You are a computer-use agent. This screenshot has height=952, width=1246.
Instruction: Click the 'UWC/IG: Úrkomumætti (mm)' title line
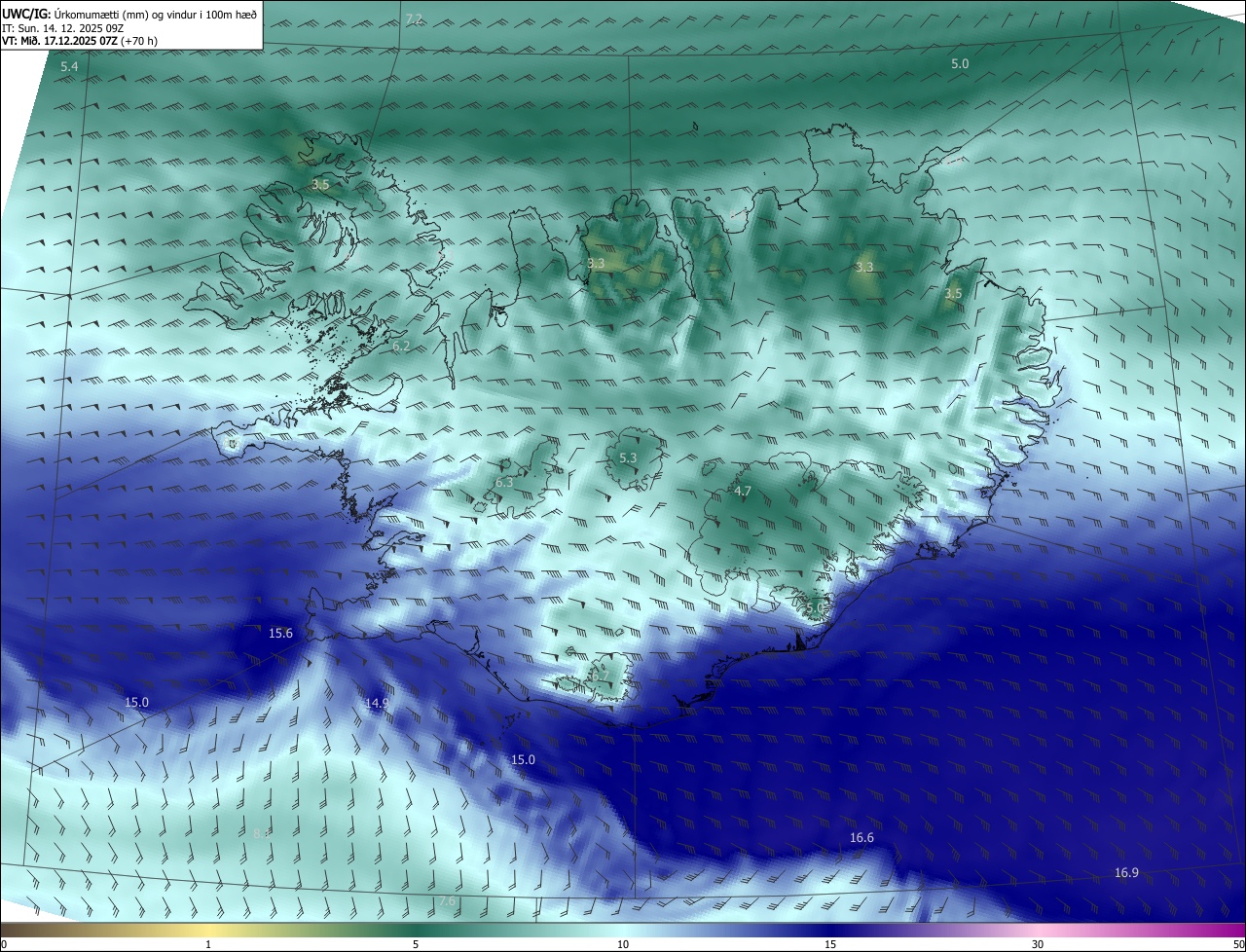pos(129,14)
